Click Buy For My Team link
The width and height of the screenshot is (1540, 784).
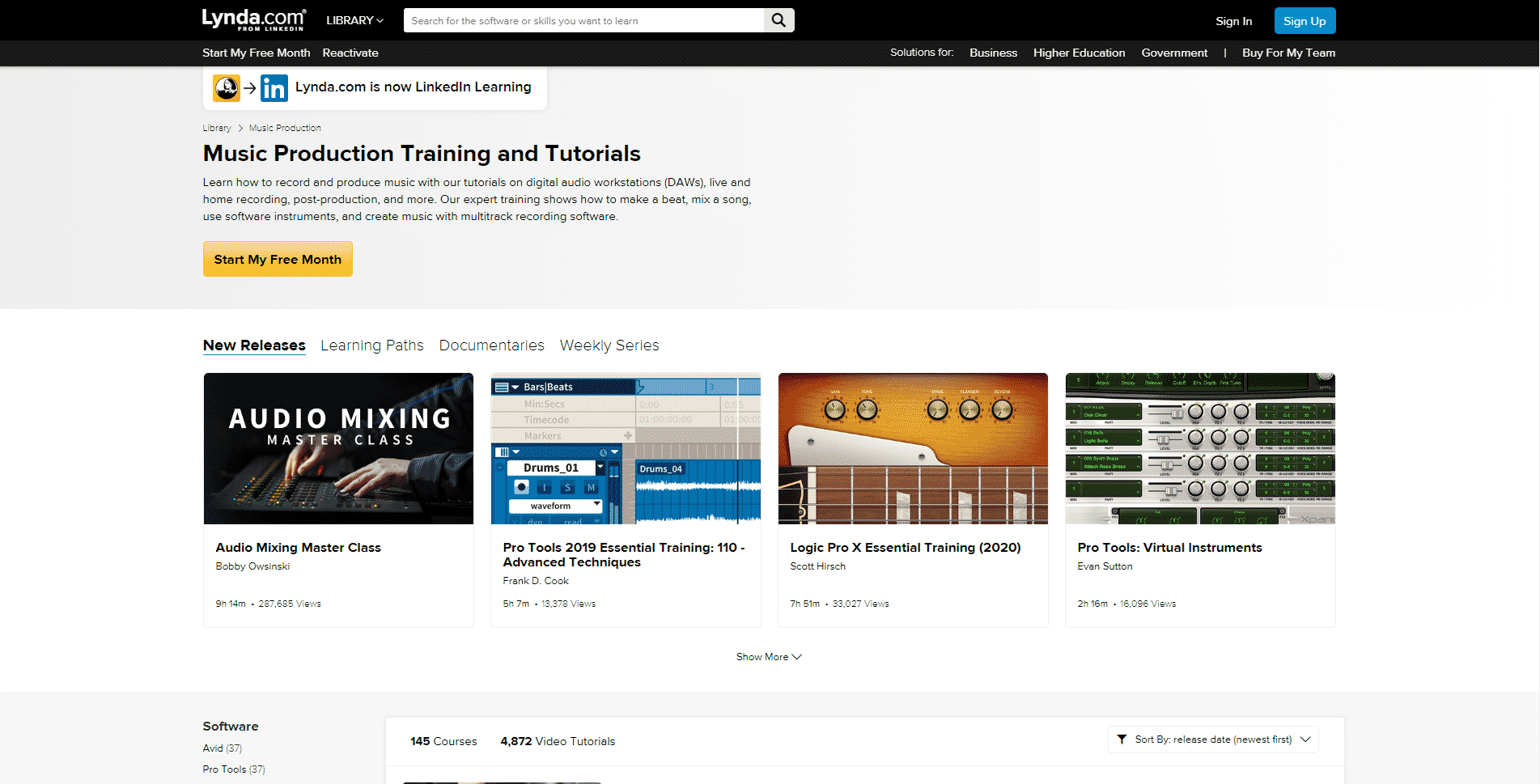[x=1288, y=53]
